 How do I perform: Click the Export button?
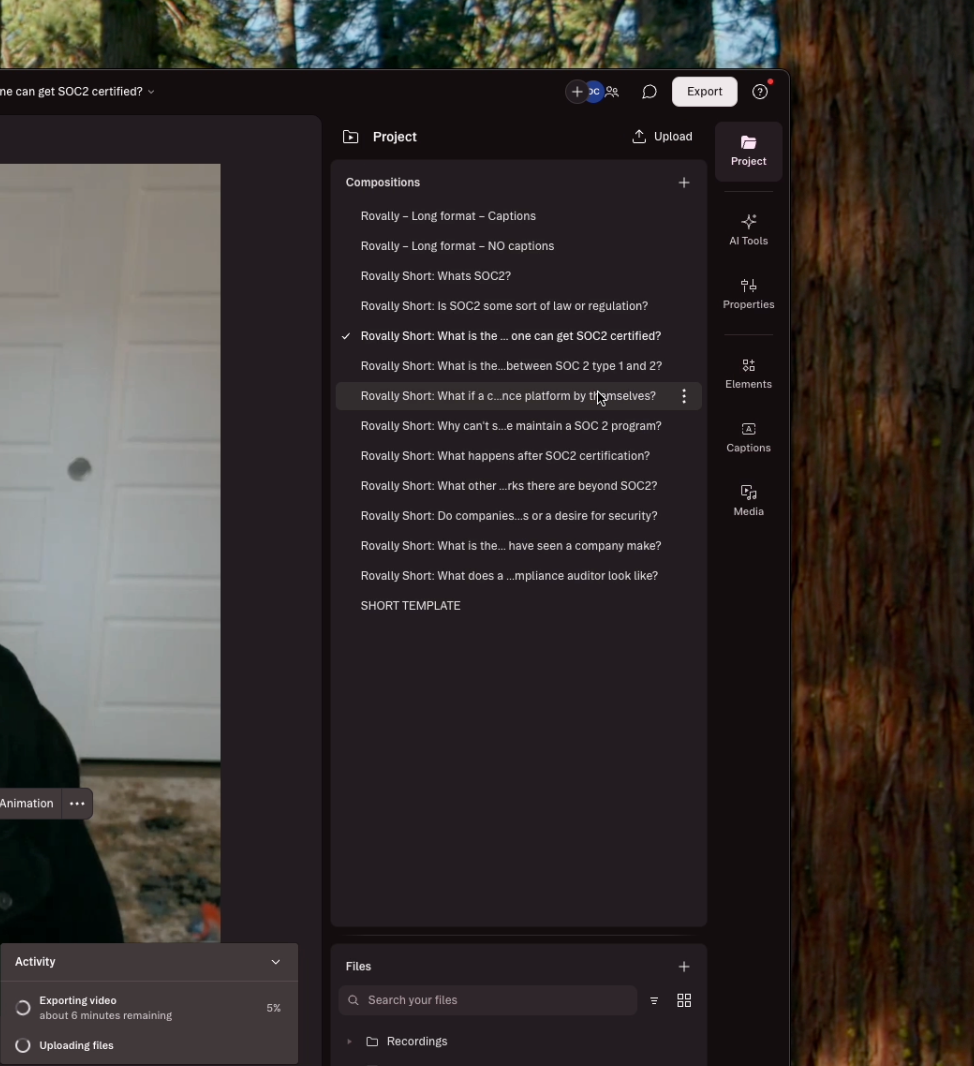pyautogui.click(x=704, y=92)
